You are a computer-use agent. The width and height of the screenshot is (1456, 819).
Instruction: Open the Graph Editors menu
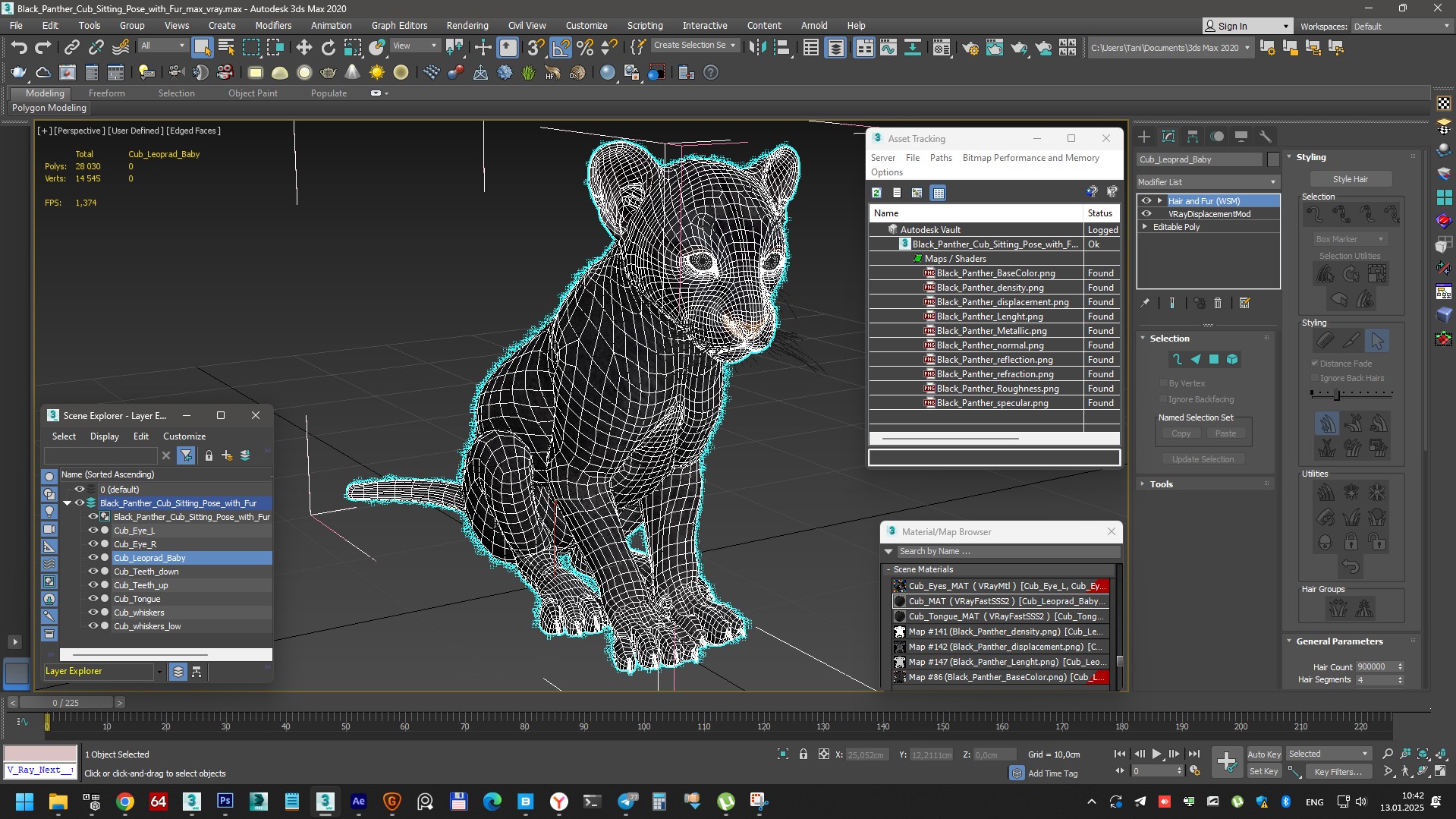(399, 25)
